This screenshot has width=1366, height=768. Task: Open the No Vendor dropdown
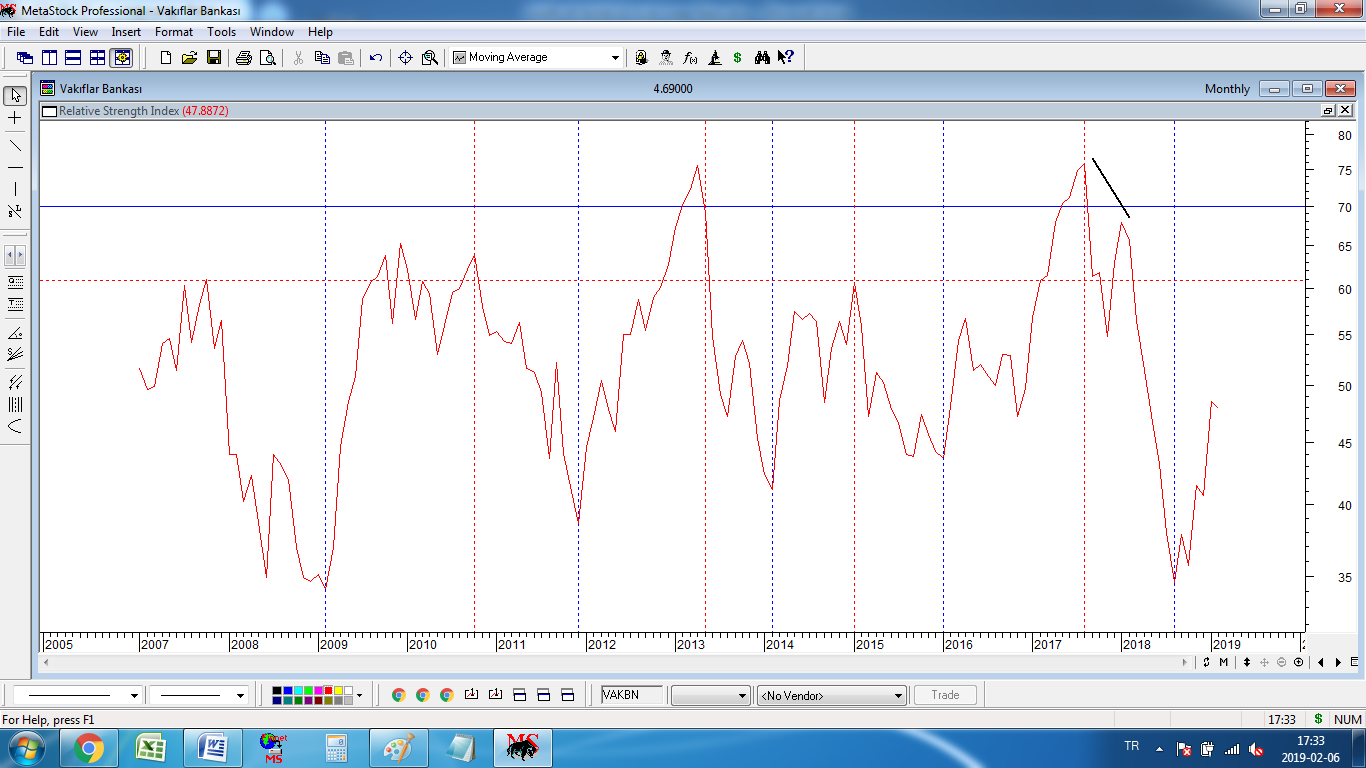pos(832,695)
